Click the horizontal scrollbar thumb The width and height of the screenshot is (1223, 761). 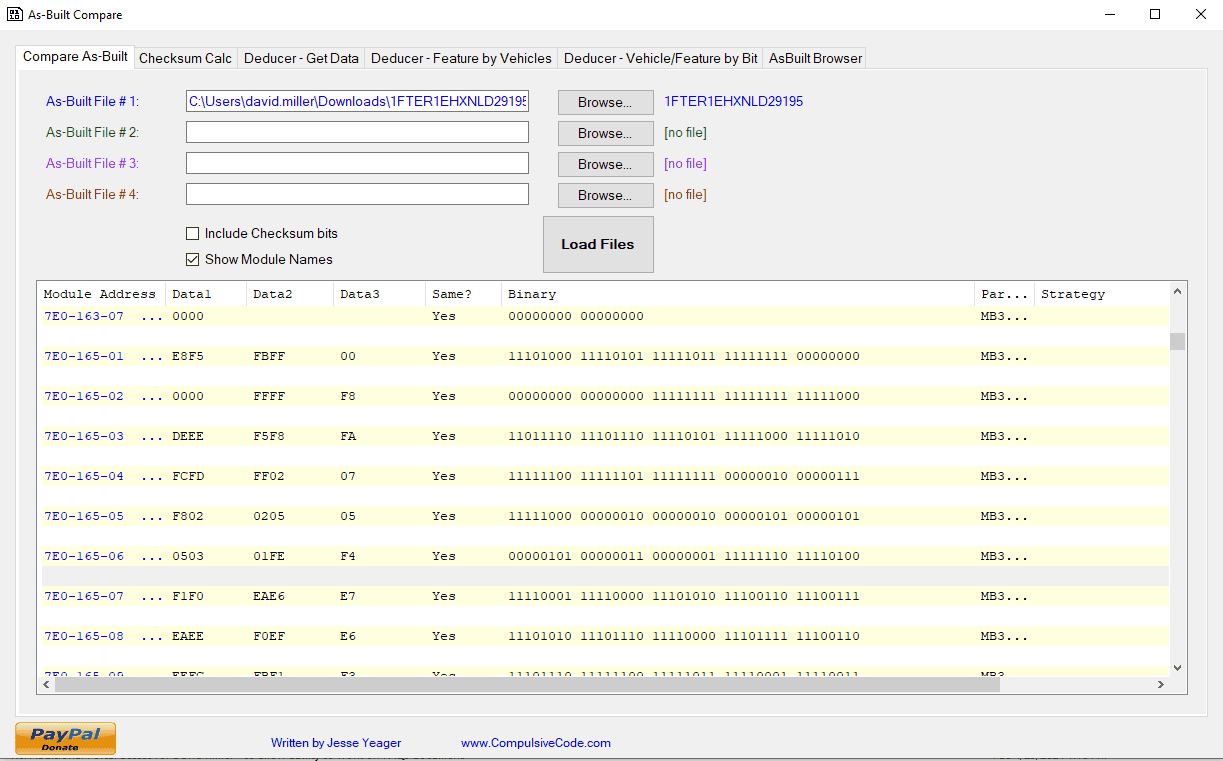[x=527, y=685]
